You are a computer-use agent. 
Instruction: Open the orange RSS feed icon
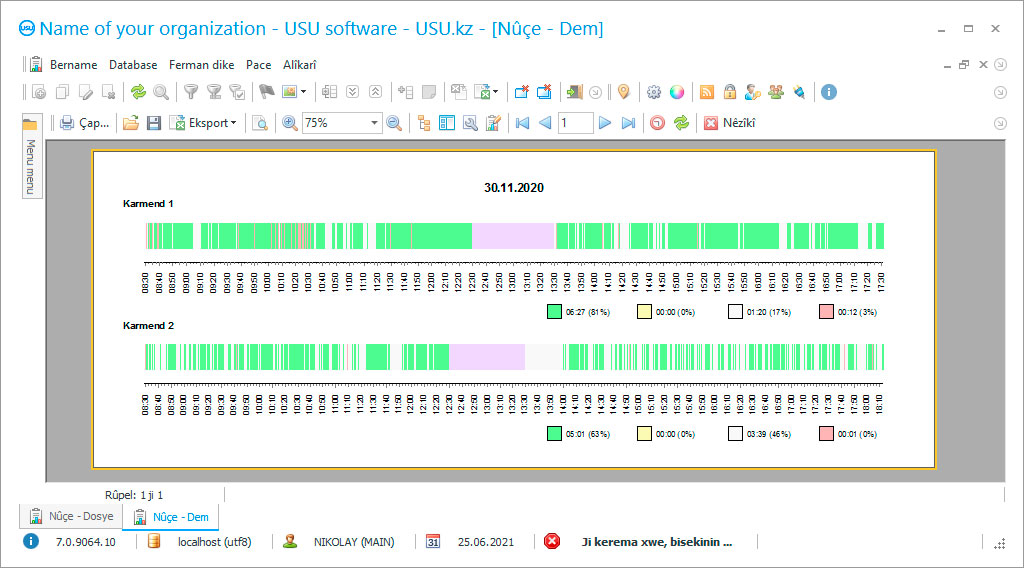(x=707, y=92)
